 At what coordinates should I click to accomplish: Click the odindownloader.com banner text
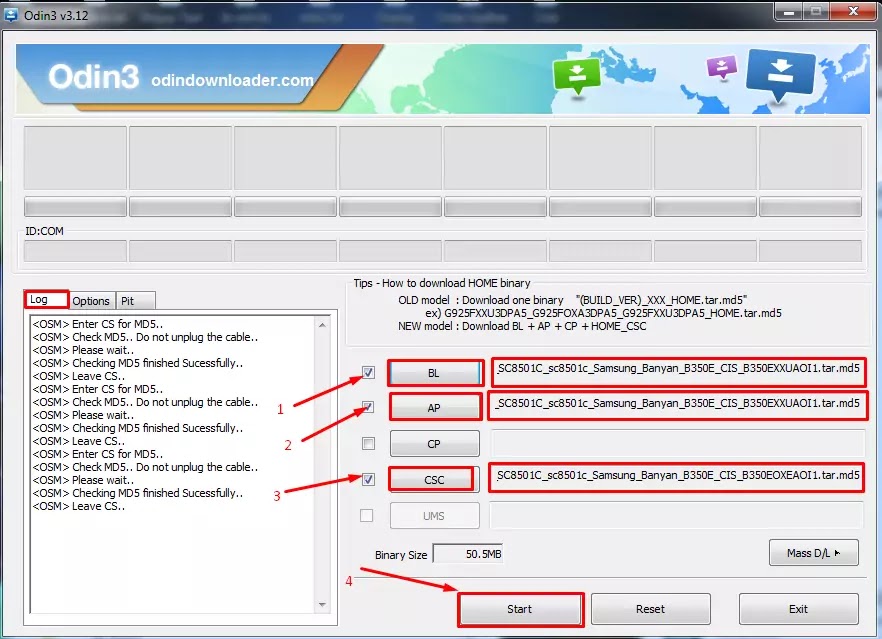point(232,80)
